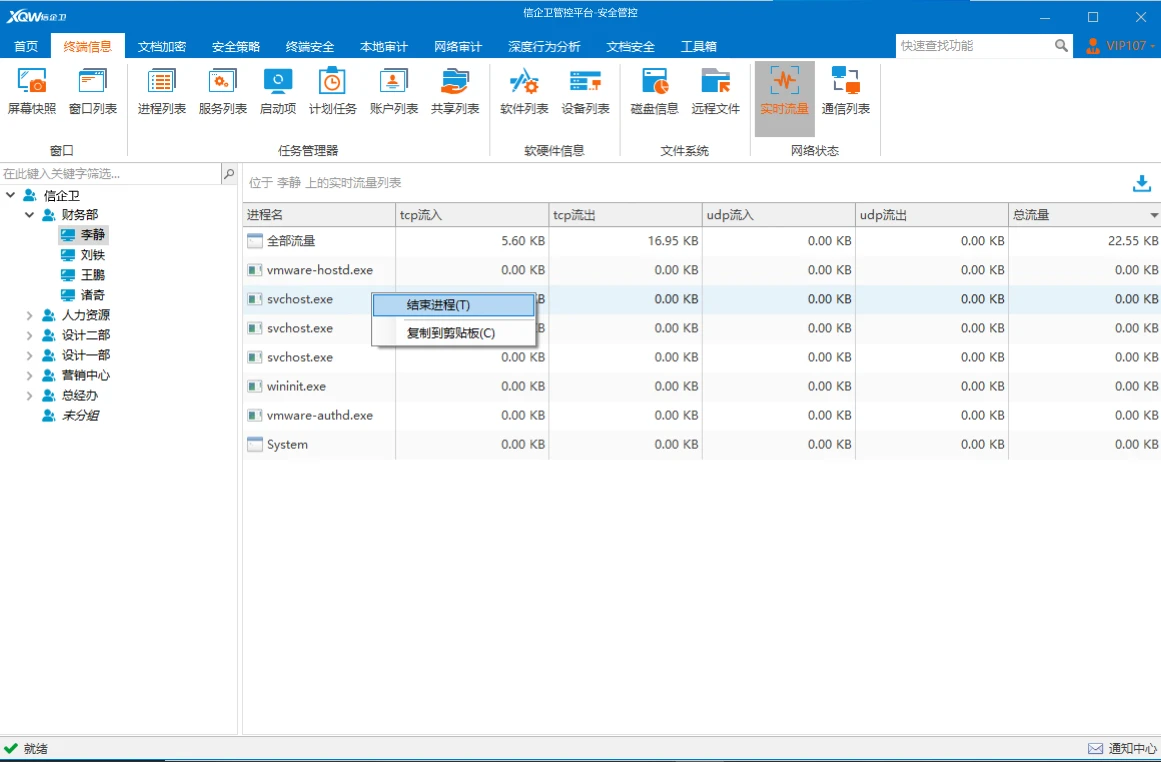
Task: Select terminal 李静 in tree
Action: pyautogui.click(x=83, y=235)
